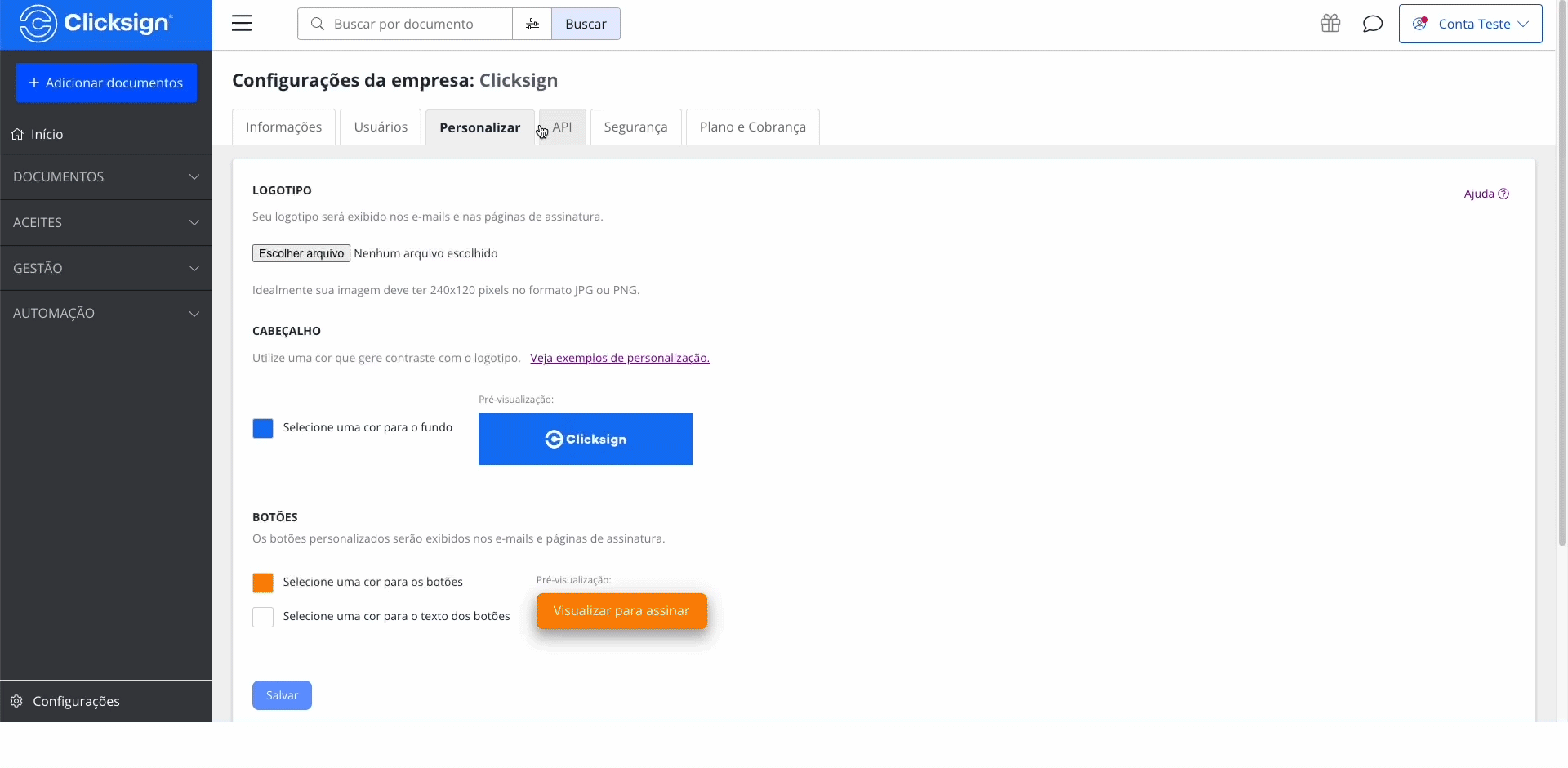Pick the blue header background color swatch
The image size is (1568, 768).
click(263, 428)
